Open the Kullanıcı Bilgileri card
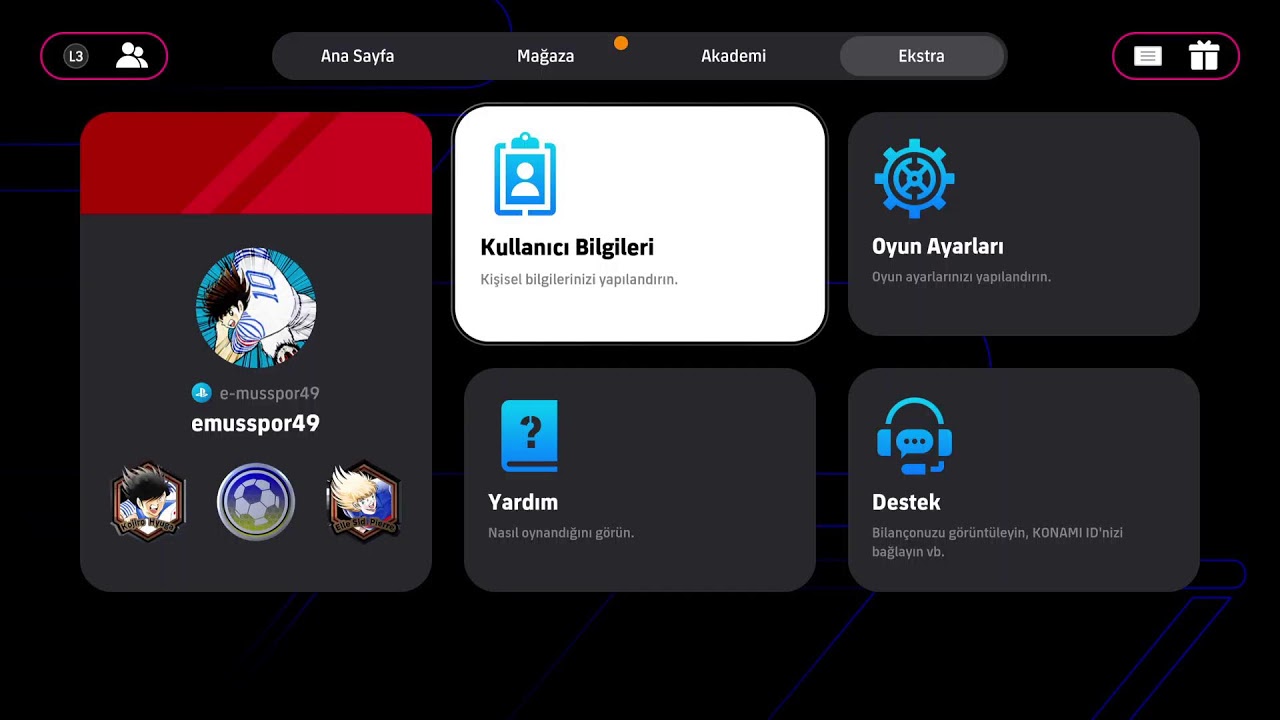 pyautogui.click(x=640, y=224)
